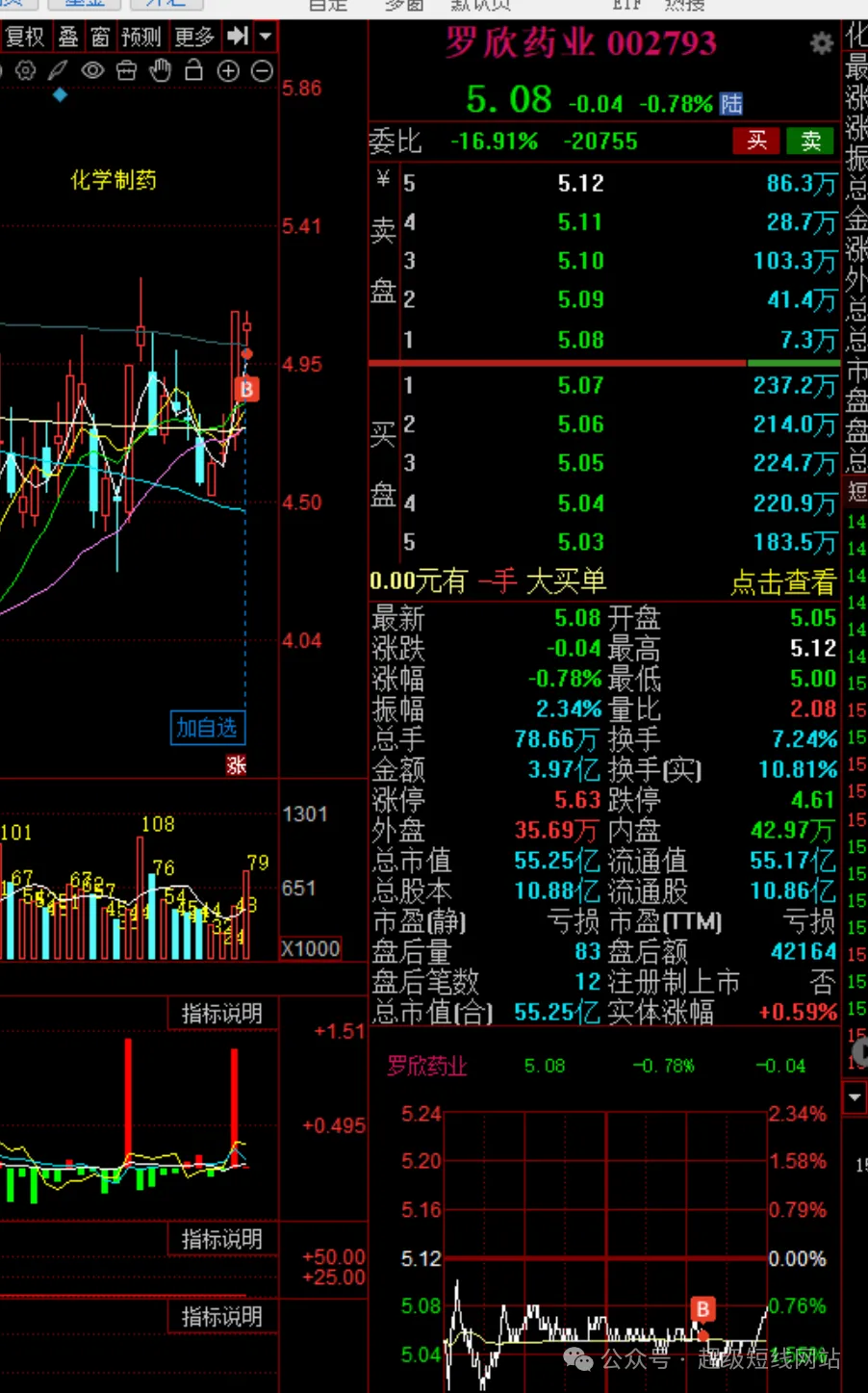Expand the dropdown arrow beside 更多
Image resolution: width=868 pixels, height=1393 pixels.
266,37
